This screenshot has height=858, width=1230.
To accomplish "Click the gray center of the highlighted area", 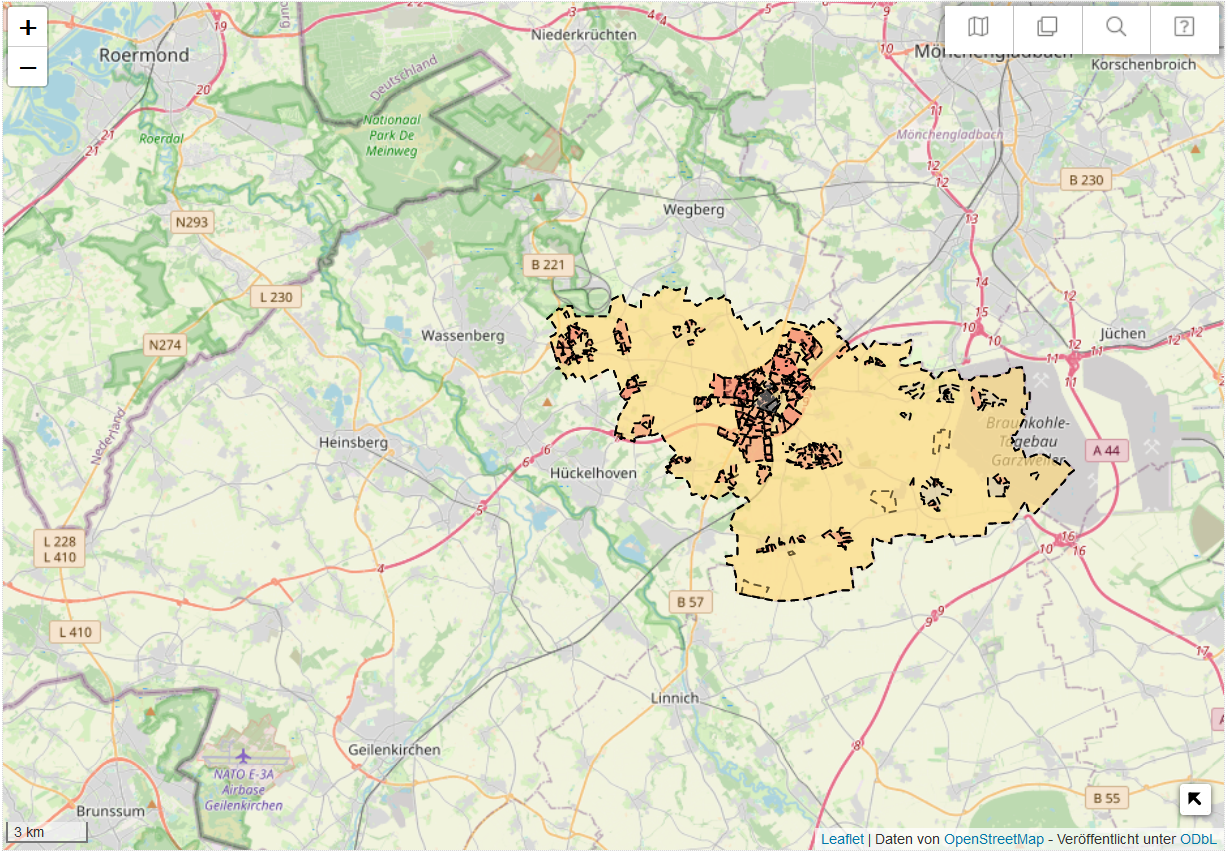I will click(767, 399).
